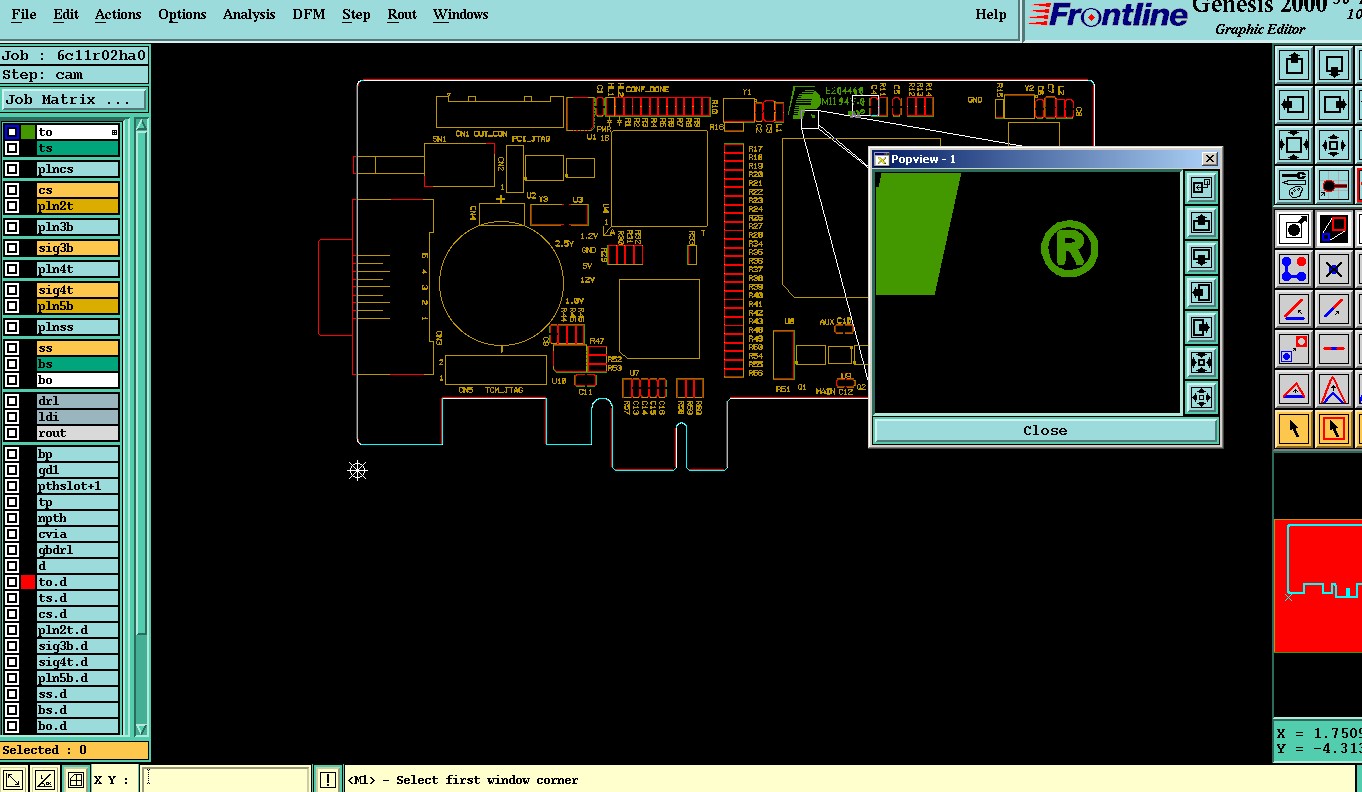
Task: Select the red and blue squares polarity tool
Action: pos(1333,229)
